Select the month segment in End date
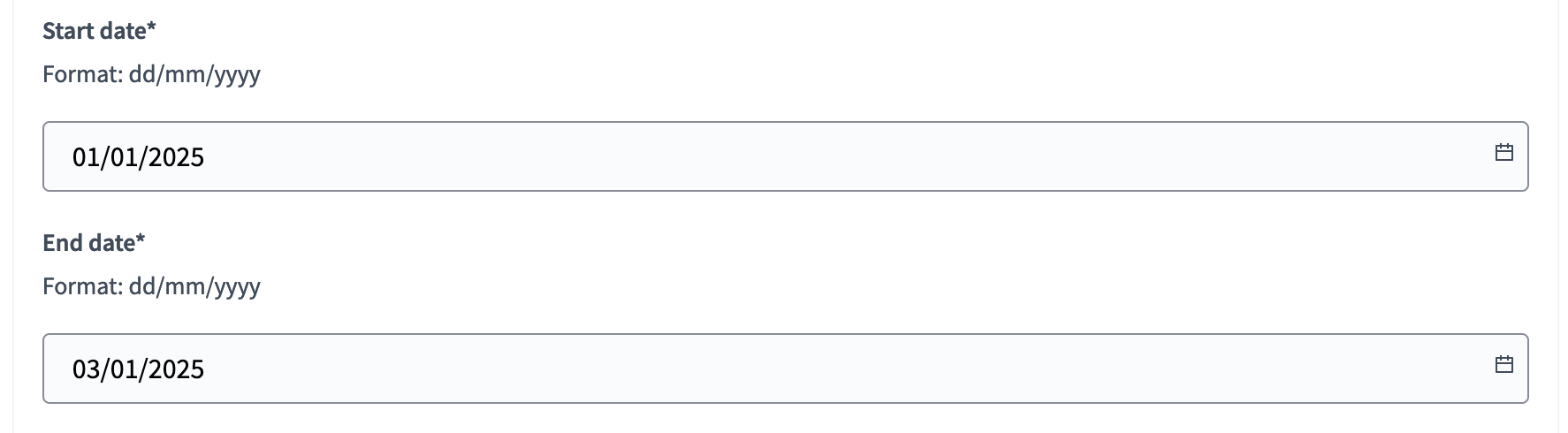 [125, 369]
